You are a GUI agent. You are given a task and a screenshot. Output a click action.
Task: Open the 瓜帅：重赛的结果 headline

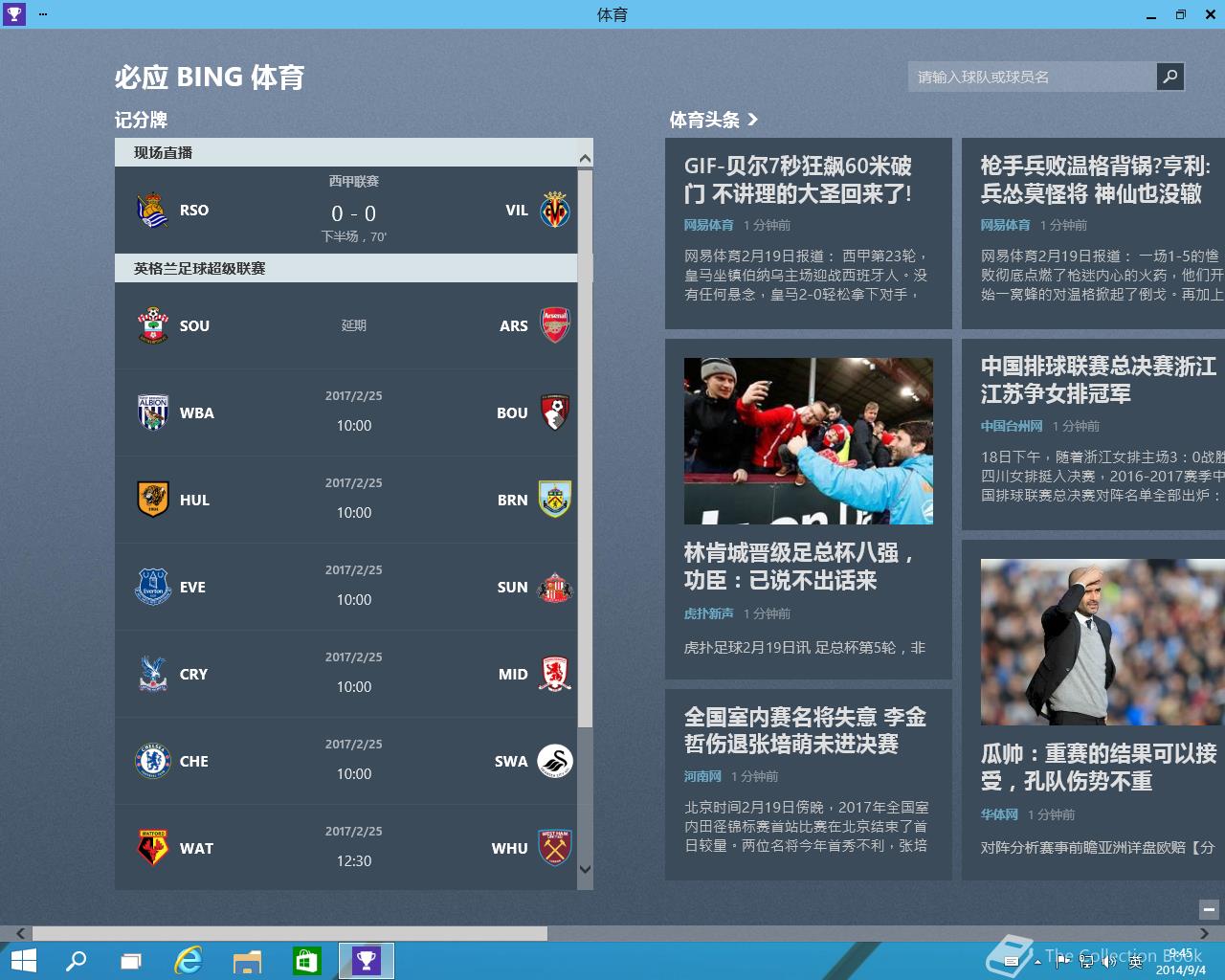(x=1099, y=768)
